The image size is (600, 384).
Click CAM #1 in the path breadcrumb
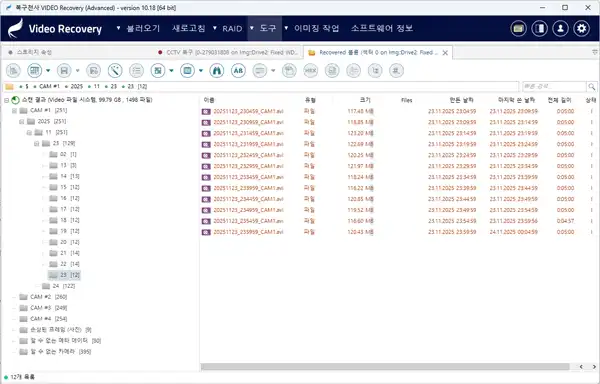(x=49, y=86)
